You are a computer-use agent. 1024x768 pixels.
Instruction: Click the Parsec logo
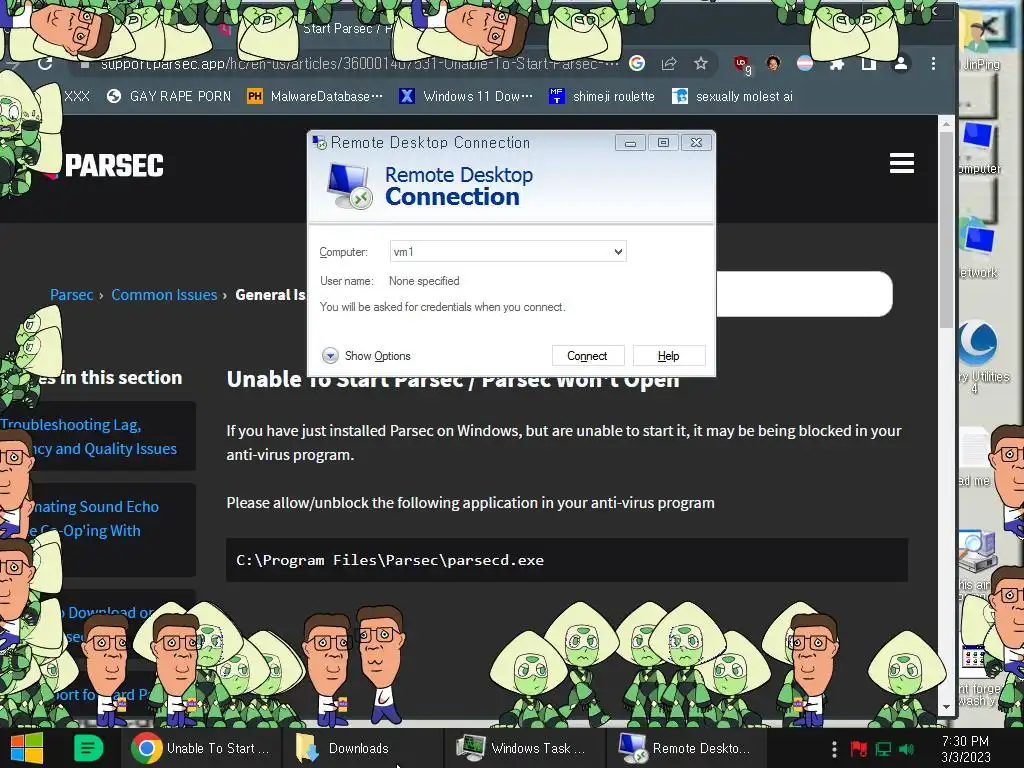[106, 165]
